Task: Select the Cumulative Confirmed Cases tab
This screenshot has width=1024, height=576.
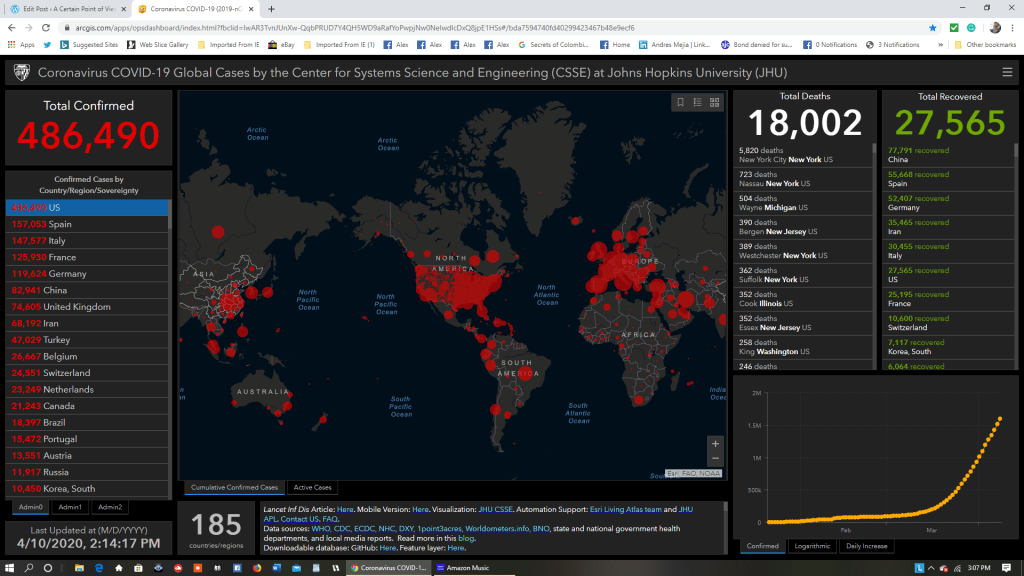Action: (x=234, y=488)
